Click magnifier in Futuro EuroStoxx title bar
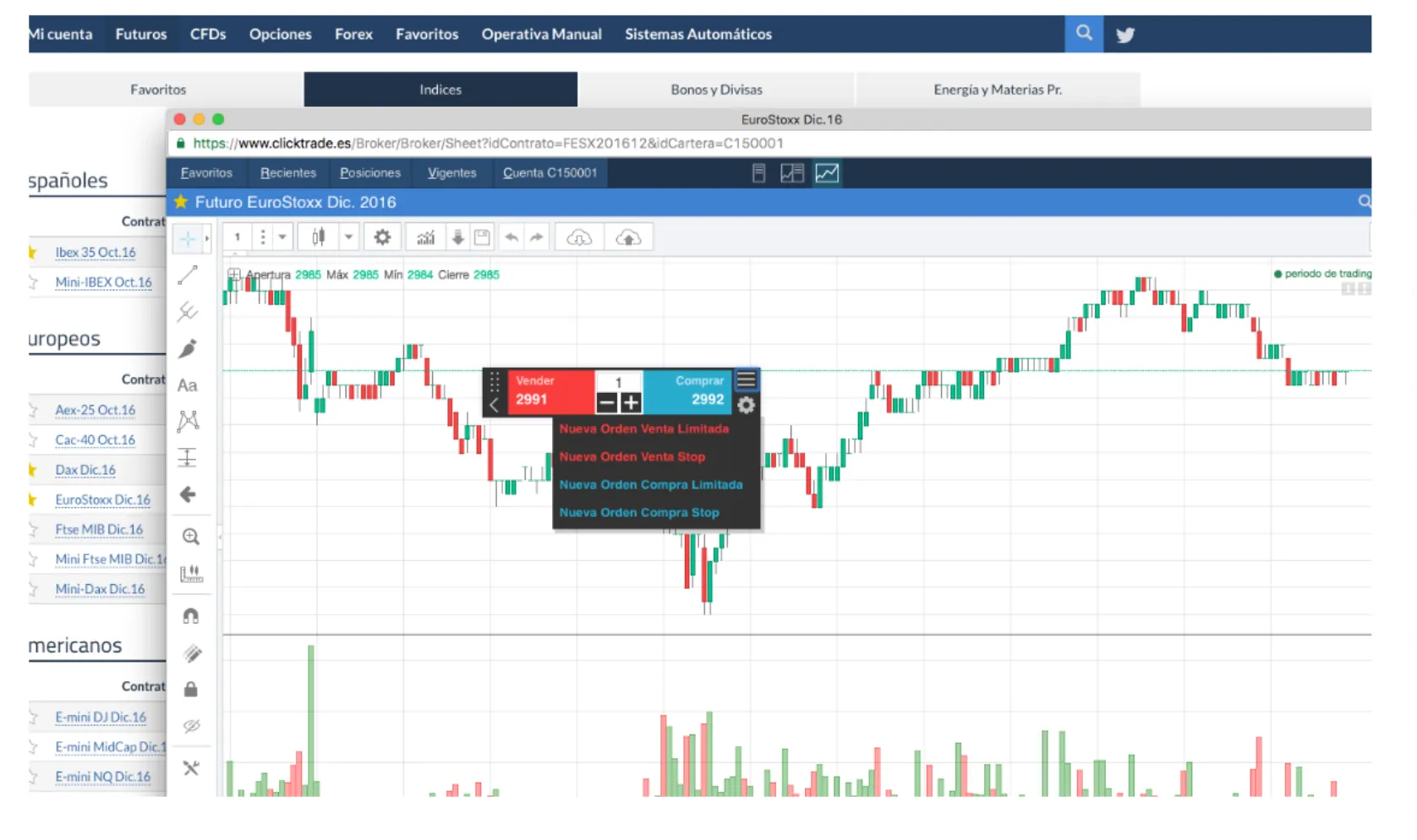 point(1364,202)
